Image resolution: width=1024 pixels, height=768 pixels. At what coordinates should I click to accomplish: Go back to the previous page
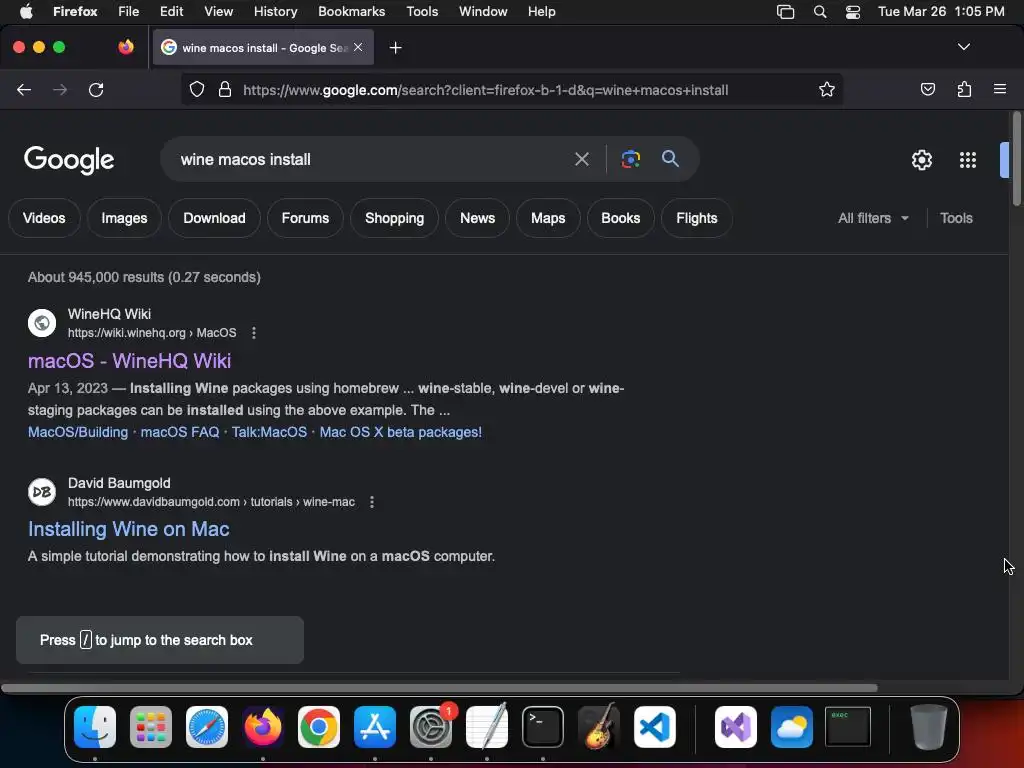24,89
